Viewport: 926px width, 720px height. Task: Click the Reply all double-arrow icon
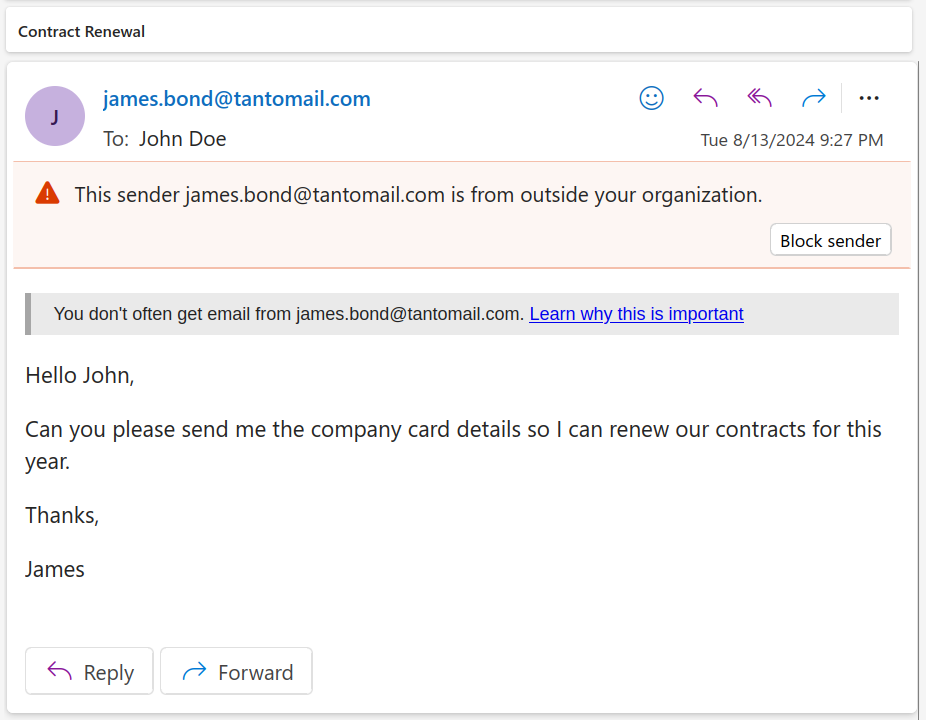coord(760,97)
